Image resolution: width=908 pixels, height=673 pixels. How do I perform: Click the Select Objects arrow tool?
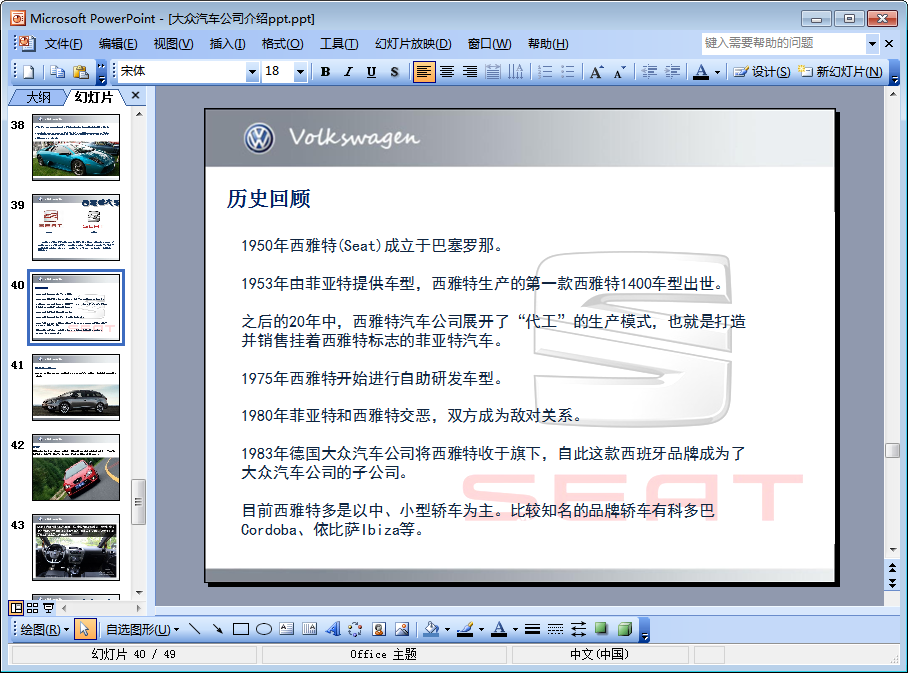tap(85, 630)
